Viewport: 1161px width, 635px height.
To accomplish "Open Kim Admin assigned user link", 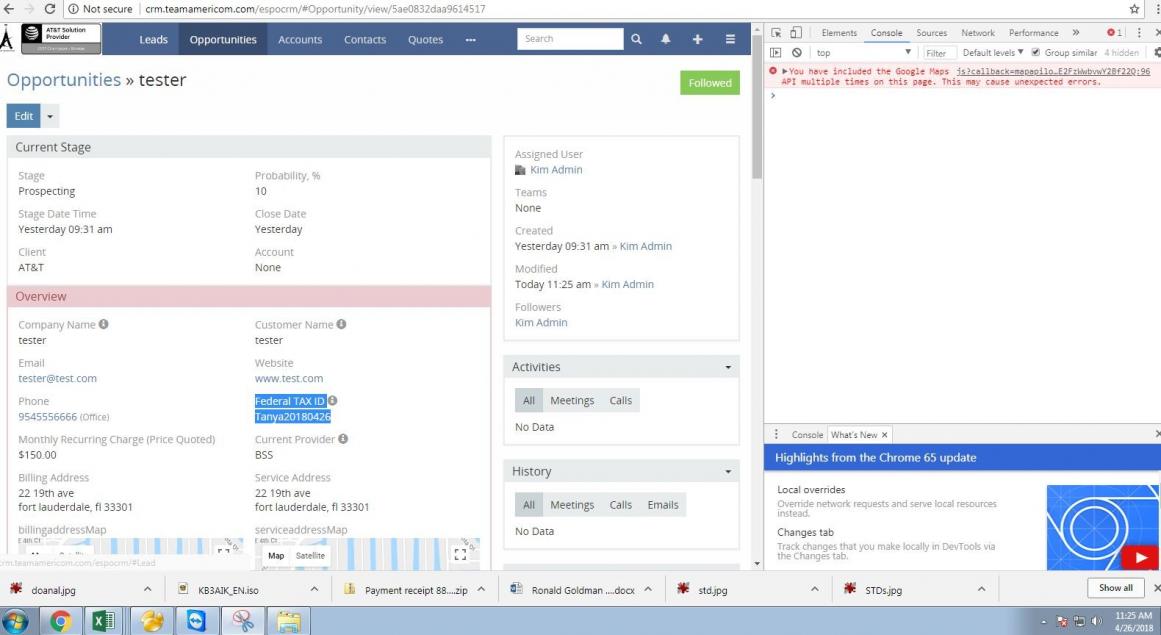I will tap(556, 169).
